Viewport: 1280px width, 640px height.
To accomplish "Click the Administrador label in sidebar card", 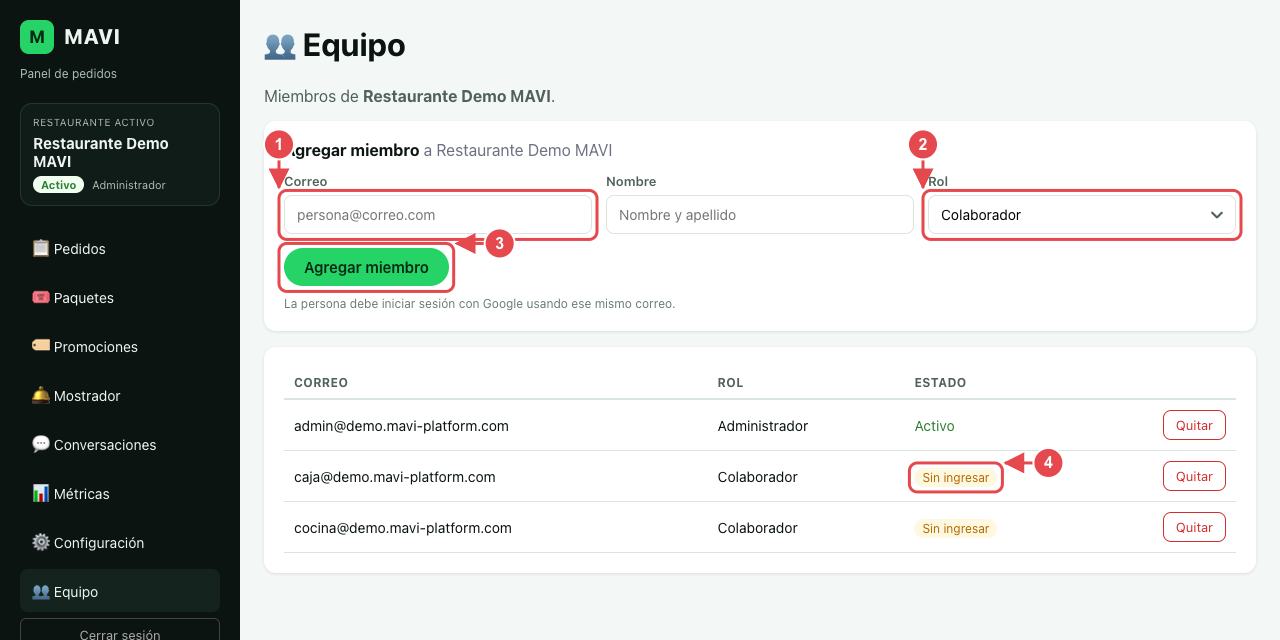I will point(129,185).
